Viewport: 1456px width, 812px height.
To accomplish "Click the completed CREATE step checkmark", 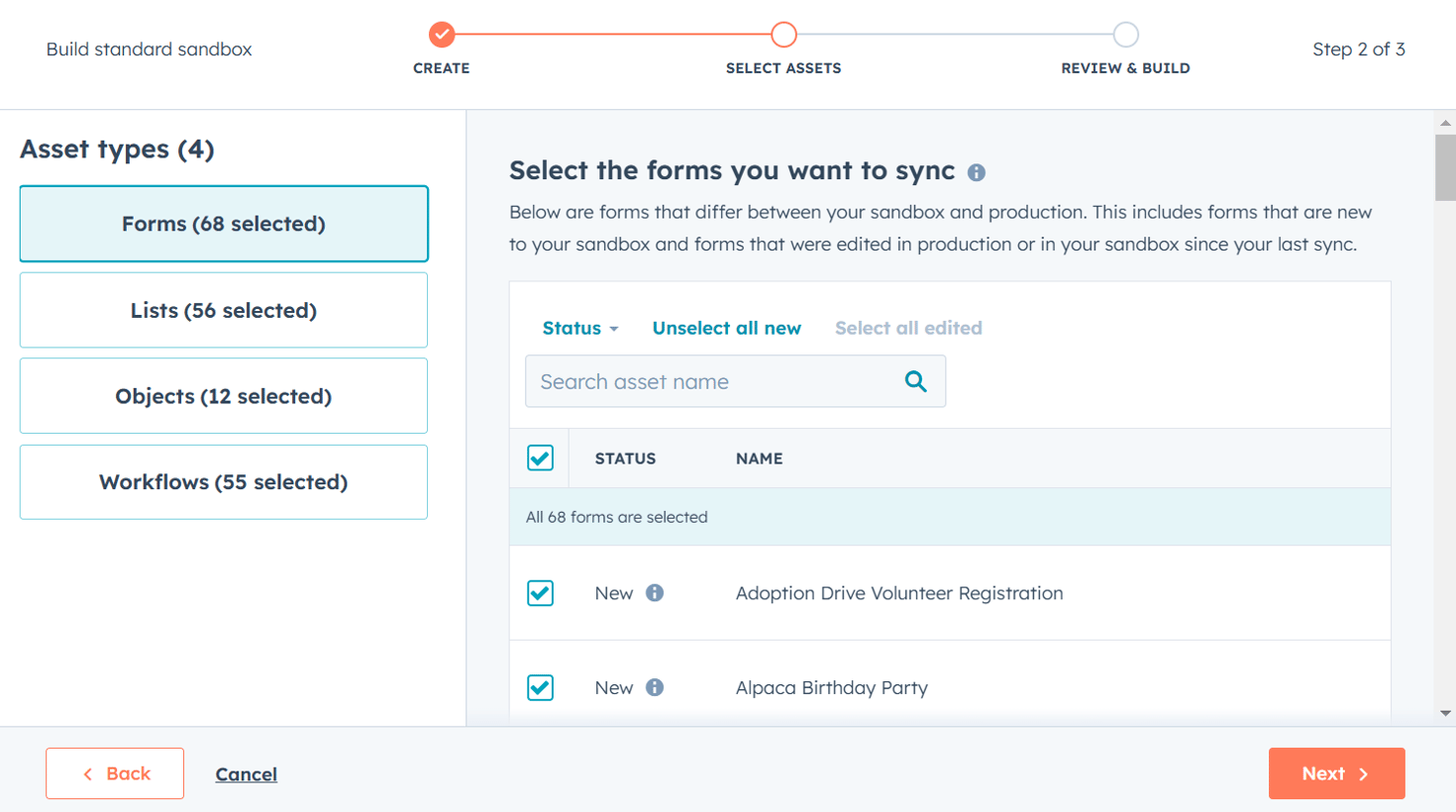I will [441, 33].
